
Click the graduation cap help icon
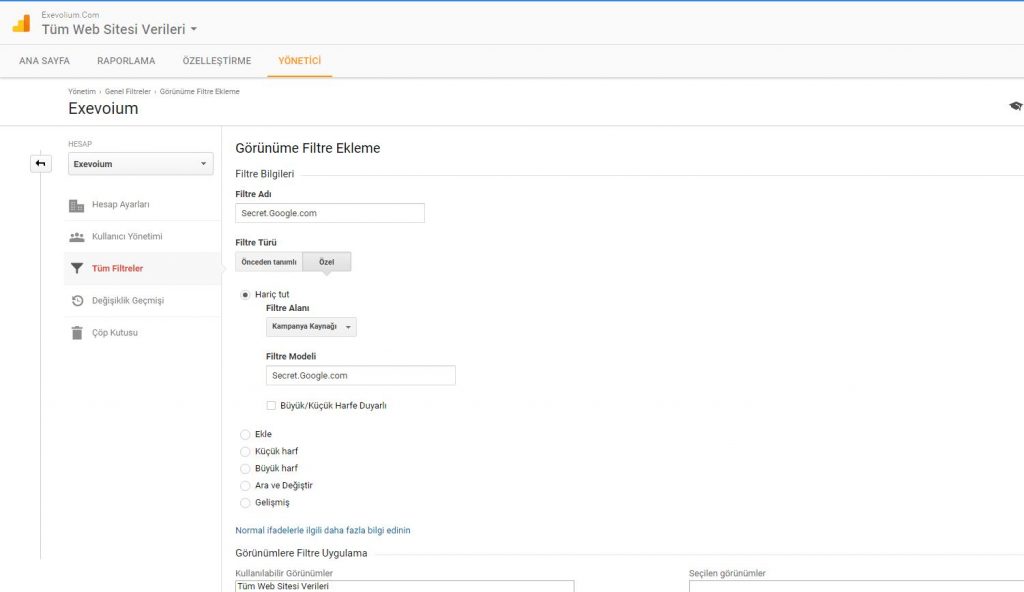(1015, 106)
